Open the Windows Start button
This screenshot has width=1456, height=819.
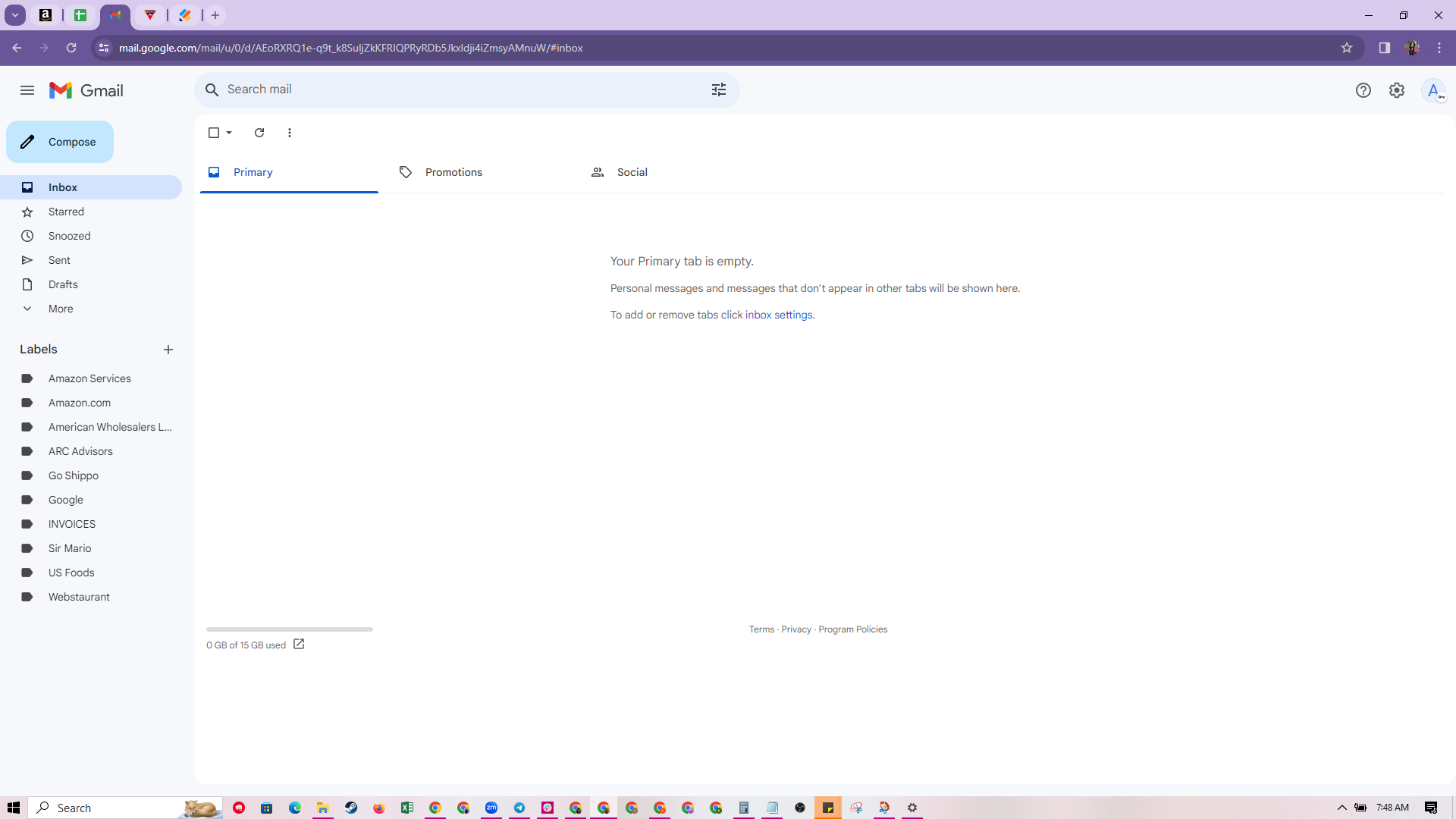14,808
